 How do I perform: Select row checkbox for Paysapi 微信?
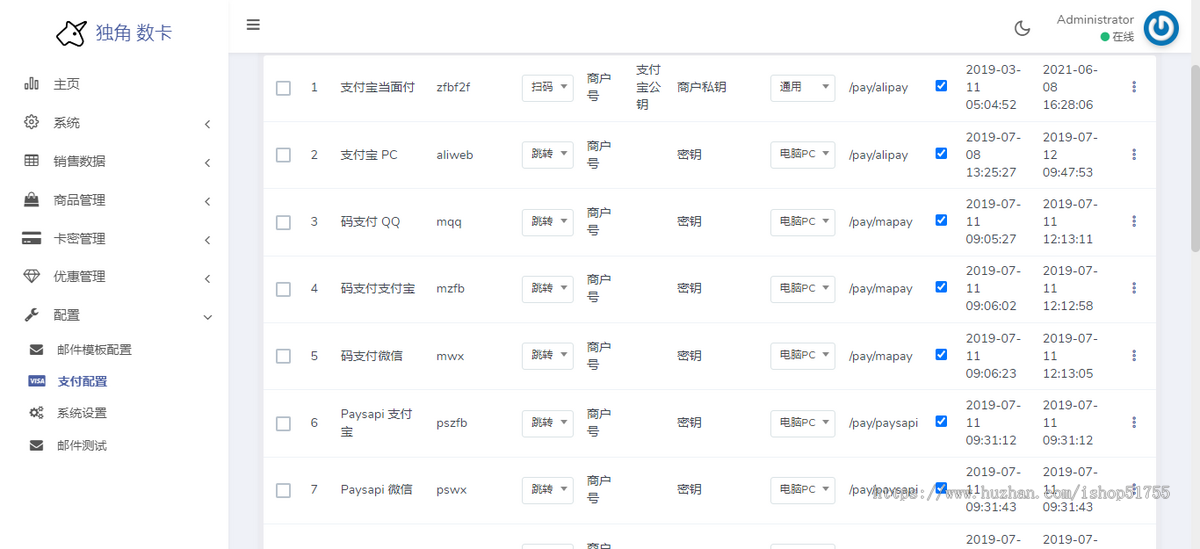point(283,490)
